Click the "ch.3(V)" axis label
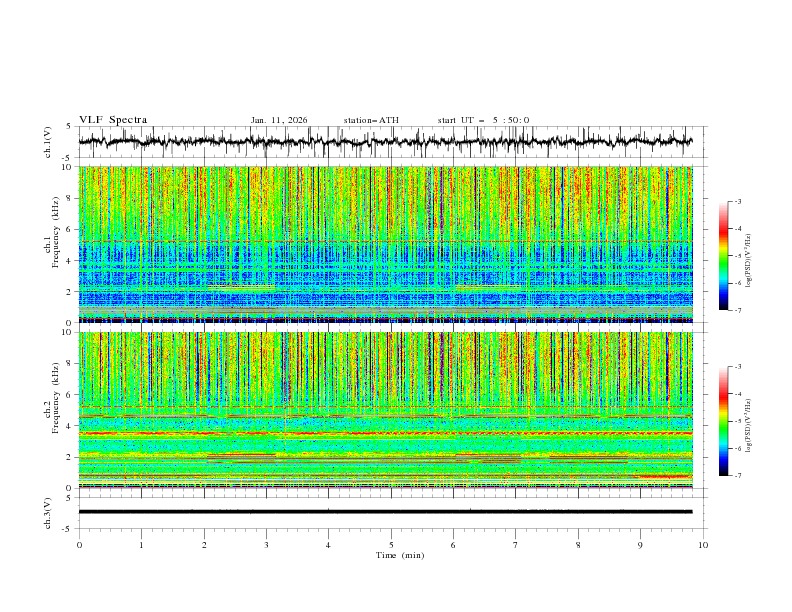Viewport: 792px width, 612px height. pos(48,513)
